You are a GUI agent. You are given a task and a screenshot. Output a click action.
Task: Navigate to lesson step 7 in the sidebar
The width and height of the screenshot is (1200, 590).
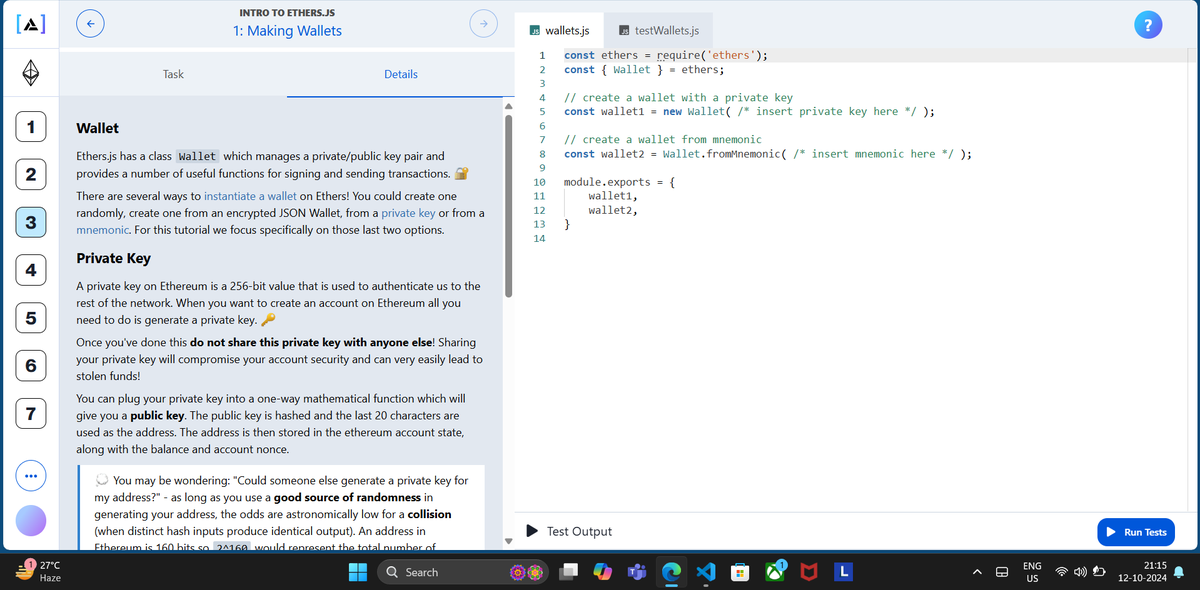coord(30,414)
